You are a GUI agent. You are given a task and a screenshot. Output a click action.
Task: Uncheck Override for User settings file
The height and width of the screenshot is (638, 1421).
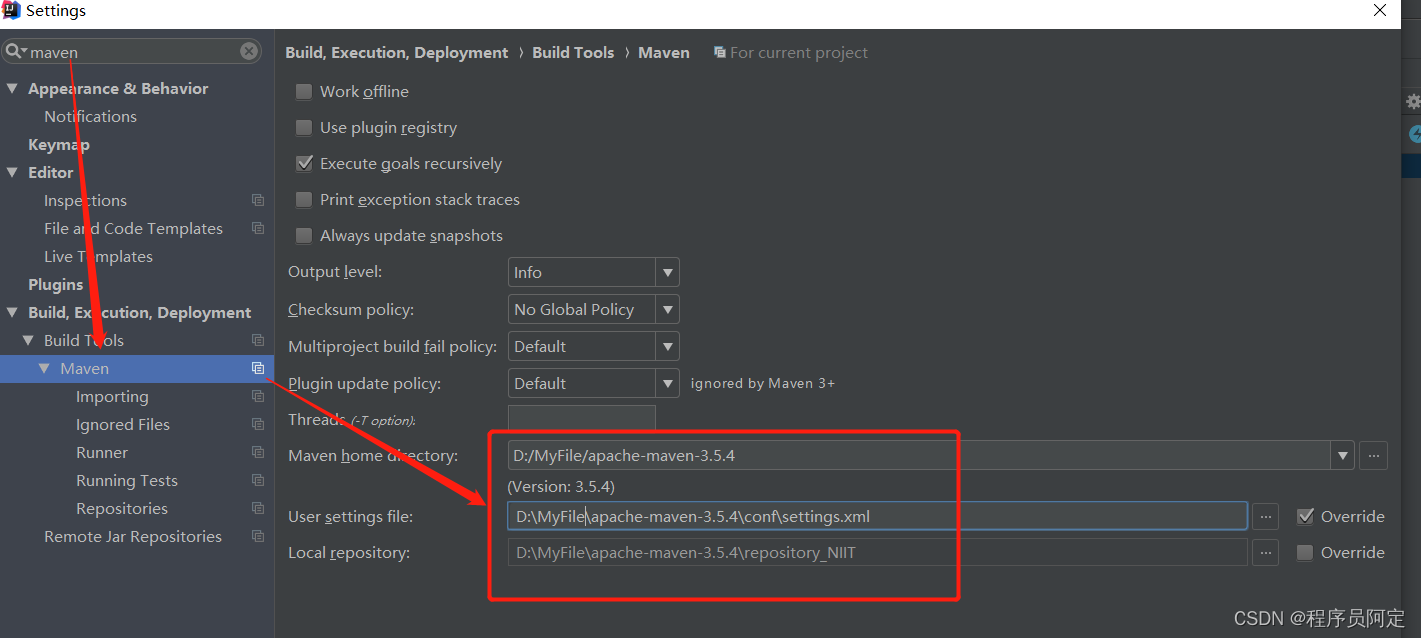click(x=1305, y=516)
